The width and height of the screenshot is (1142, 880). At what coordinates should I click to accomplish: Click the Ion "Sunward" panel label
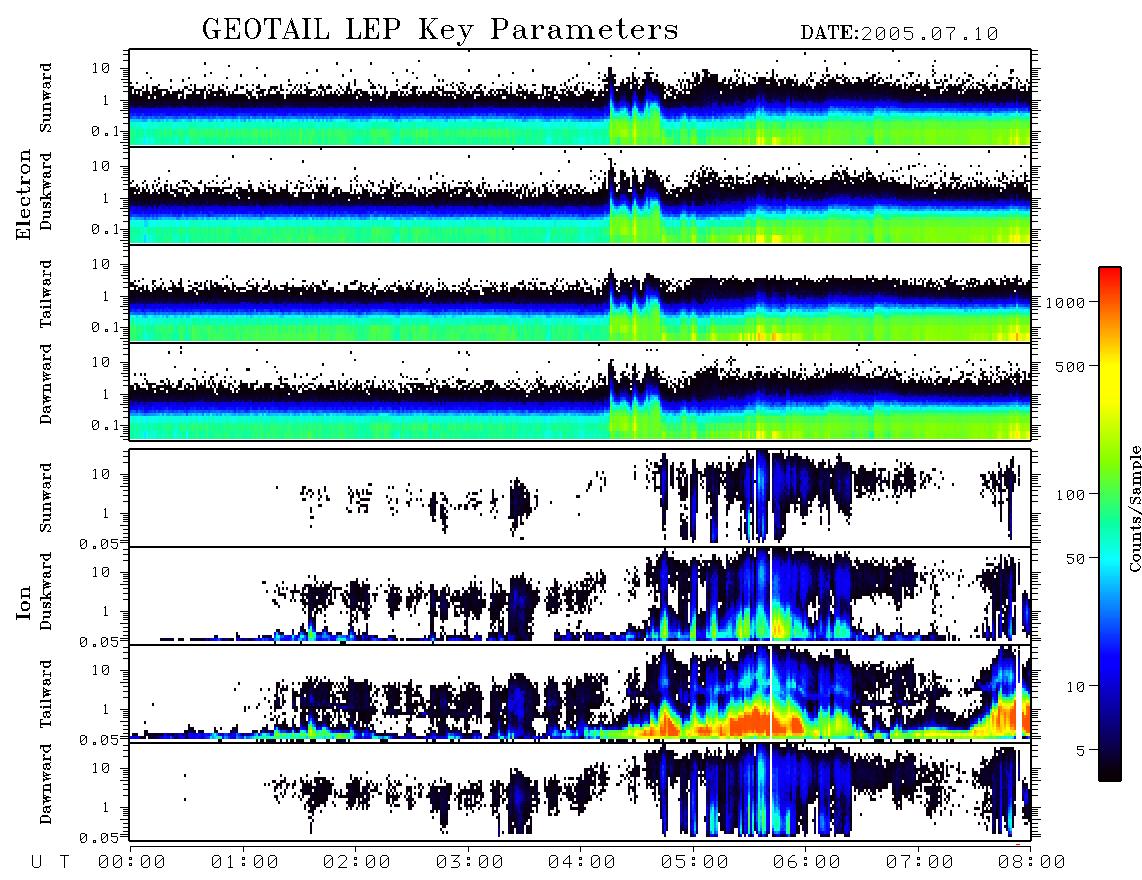tap(46, 497)
